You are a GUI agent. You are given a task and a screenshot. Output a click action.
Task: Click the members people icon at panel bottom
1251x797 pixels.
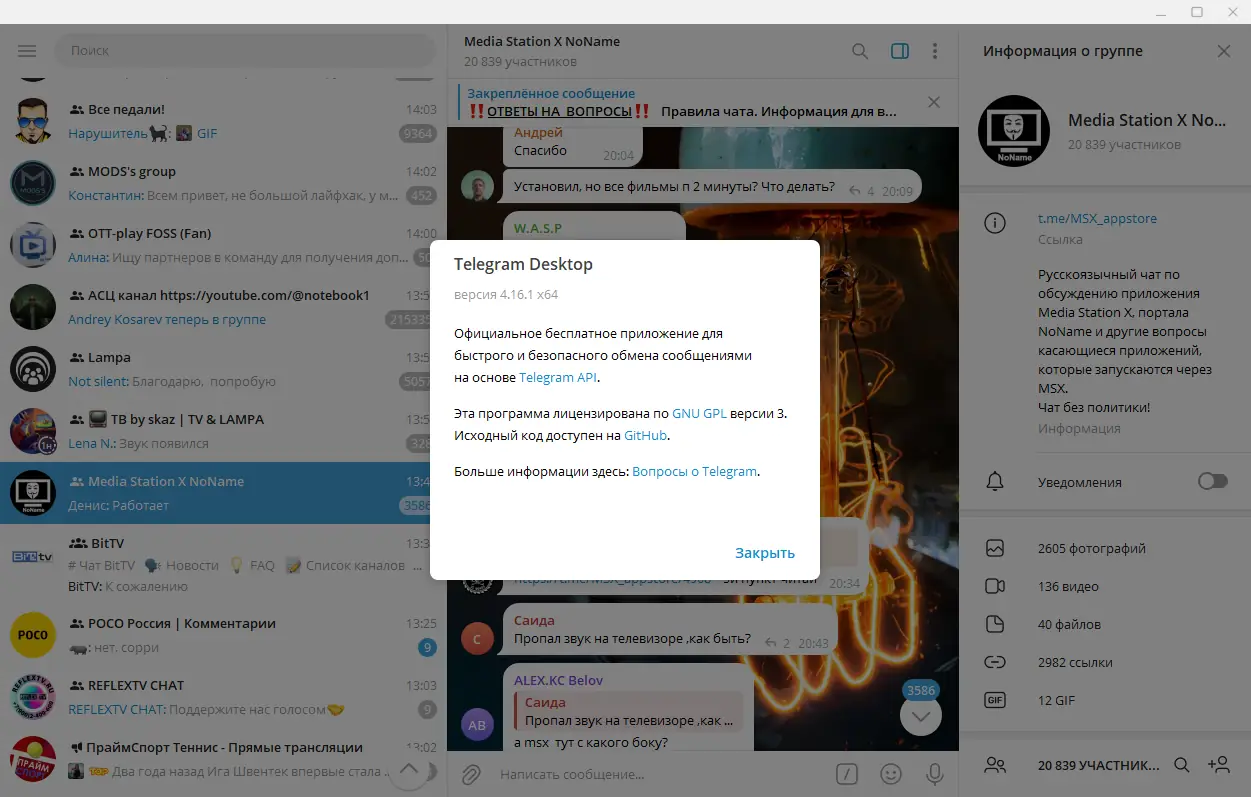pyautogui.click(x=995, y=765)
